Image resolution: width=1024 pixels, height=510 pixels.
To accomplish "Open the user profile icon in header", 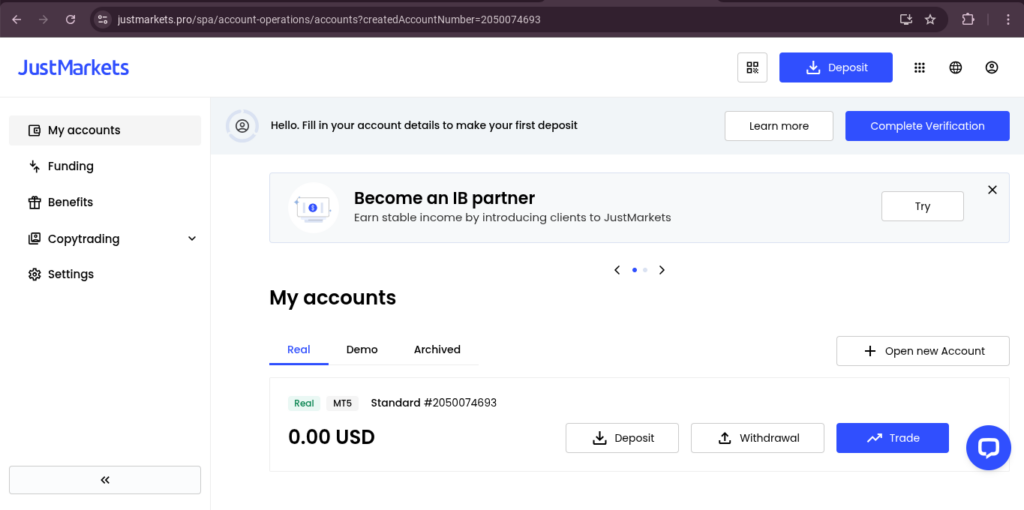I will pyautogui.click(x=991, y=67).
